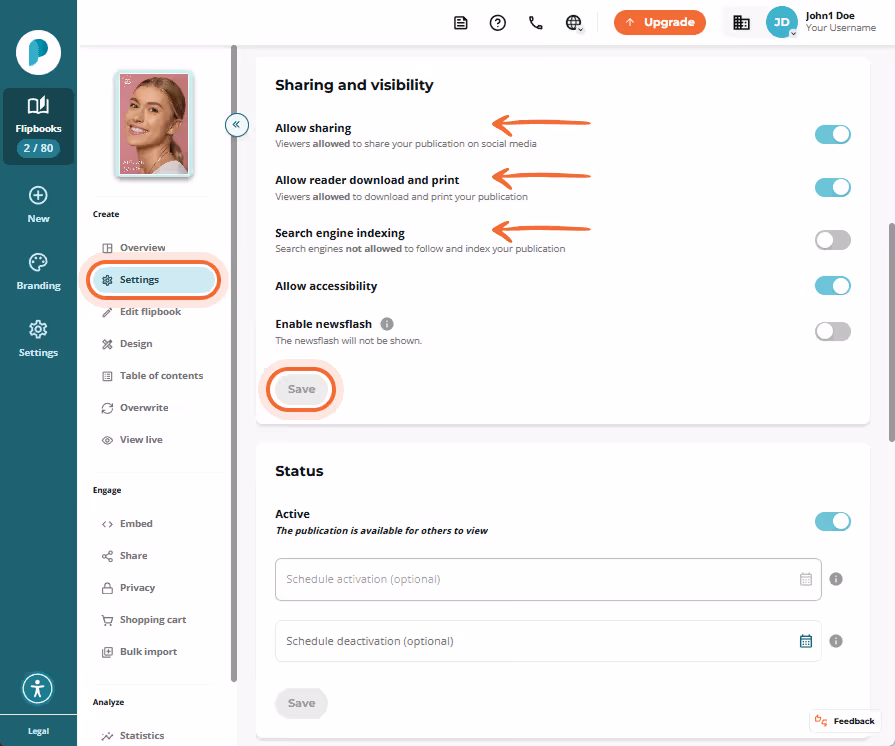Open the Branding palette section
Image resolution: width=895 pixels, height=746 pixels.
coord(38,272)
